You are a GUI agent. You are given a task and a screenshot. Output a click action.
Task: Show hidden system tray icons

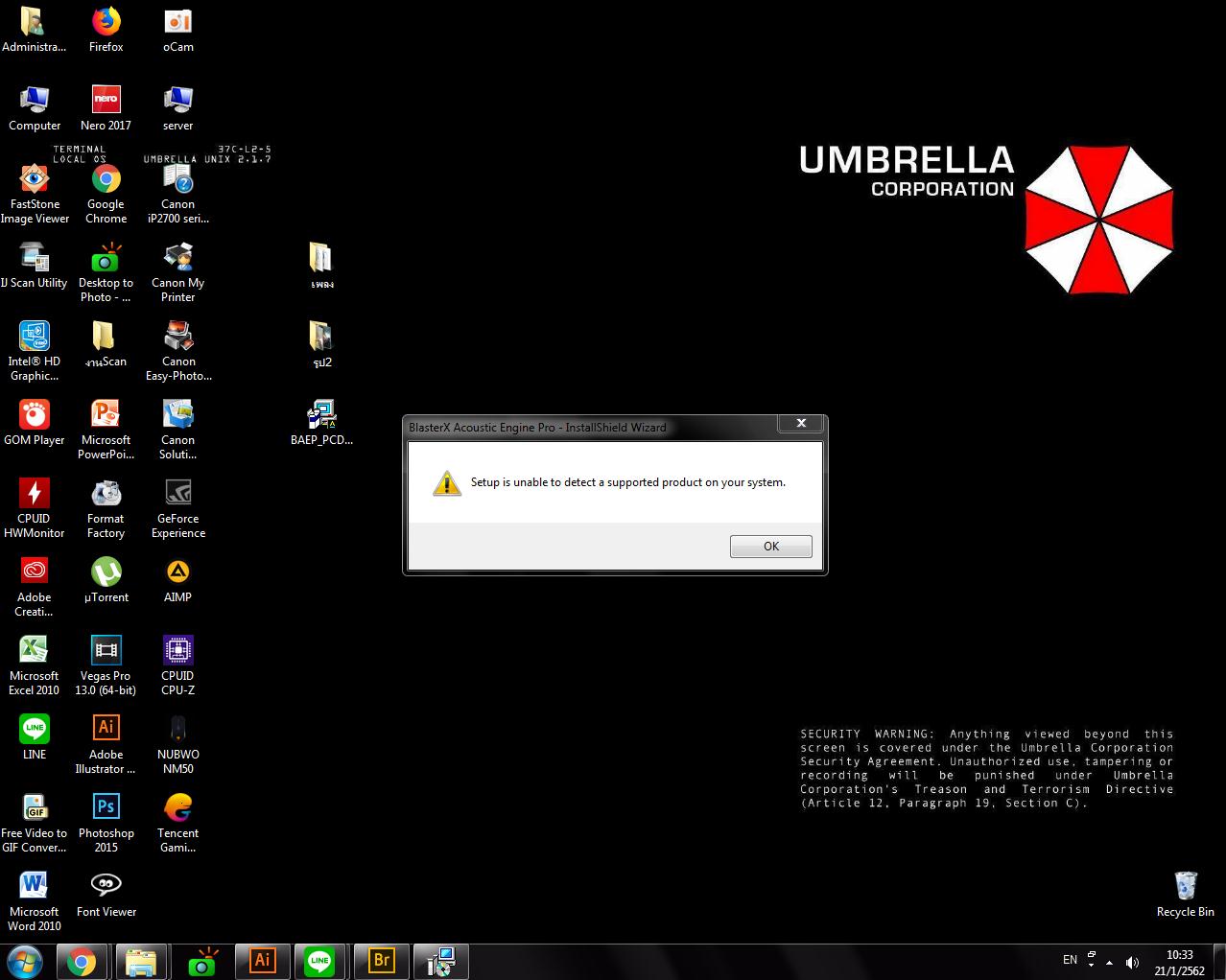click(1109, 962)
